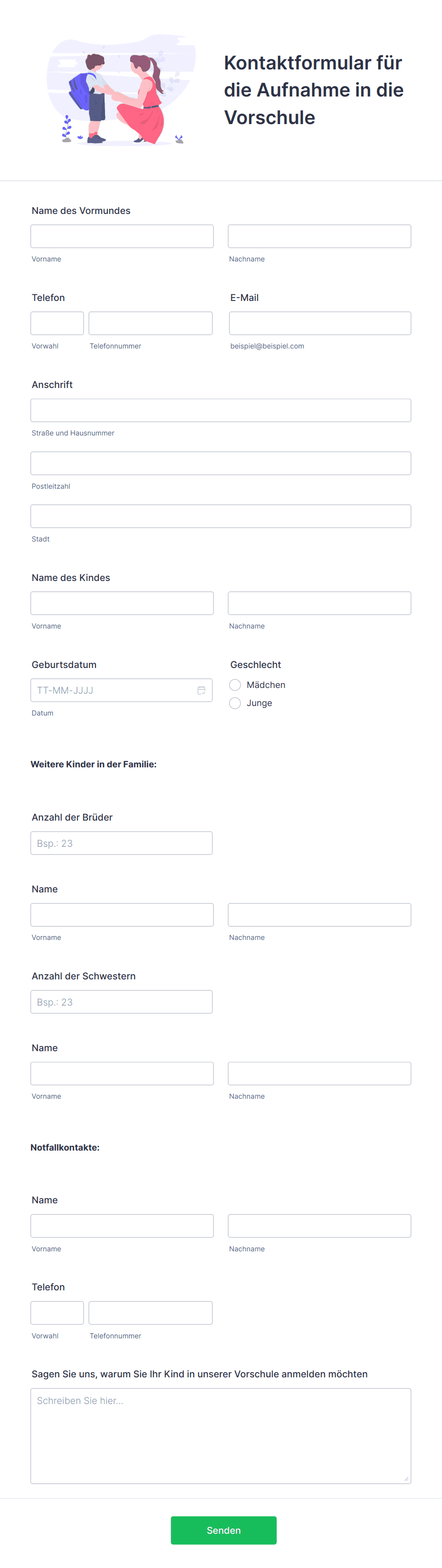Screen dimensions: 442x1568
Task: Click the E-Mail input field
Action: (320, 323)
